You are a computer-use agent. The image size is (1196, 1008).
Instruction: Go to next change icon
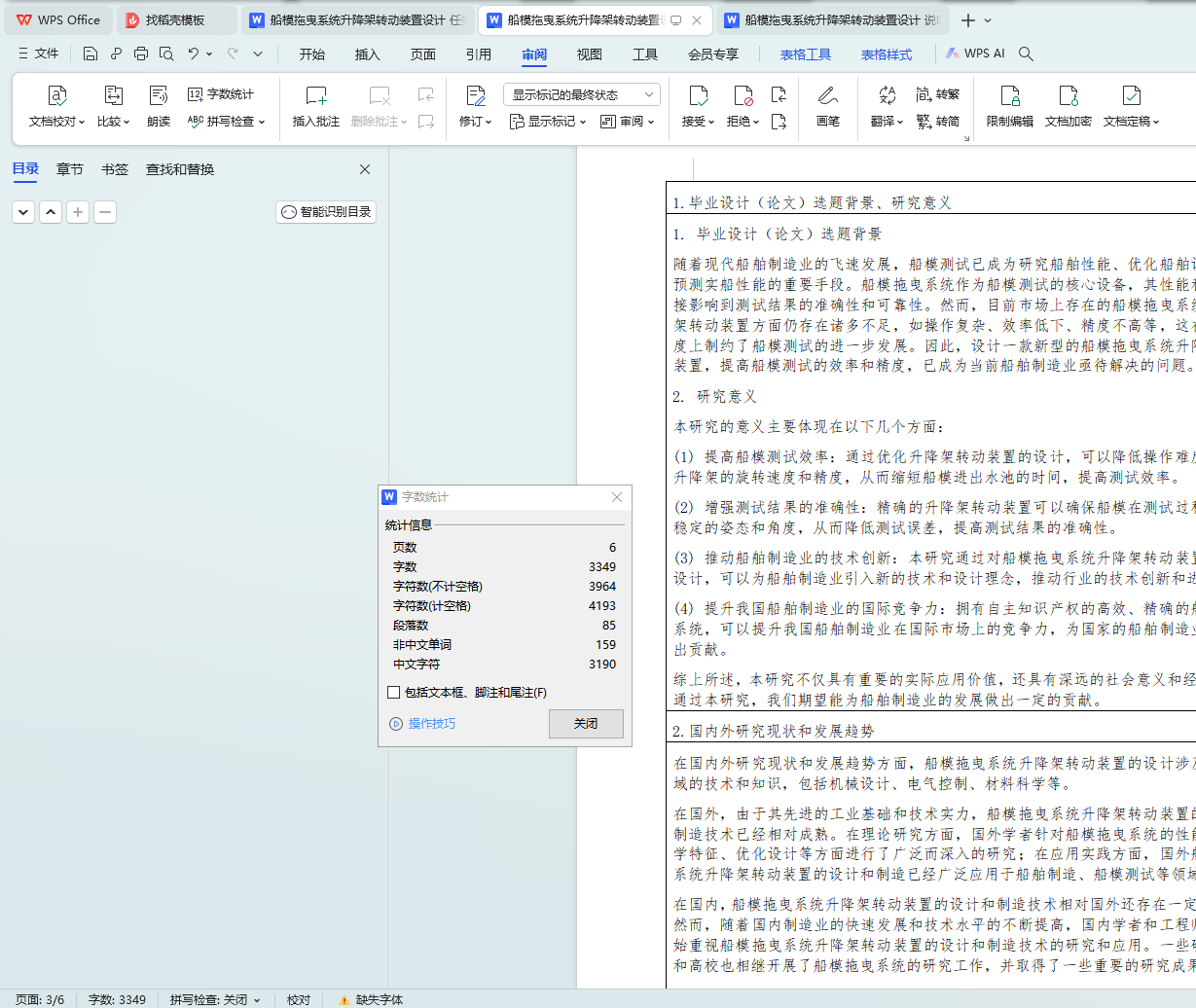(779, 122)
